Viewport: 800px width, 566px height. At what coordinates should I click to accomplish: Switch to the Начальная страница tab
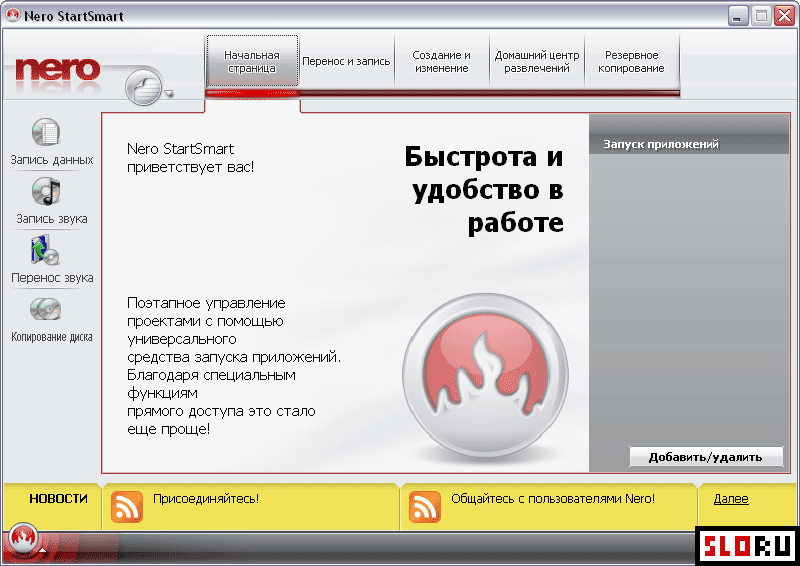252,61
